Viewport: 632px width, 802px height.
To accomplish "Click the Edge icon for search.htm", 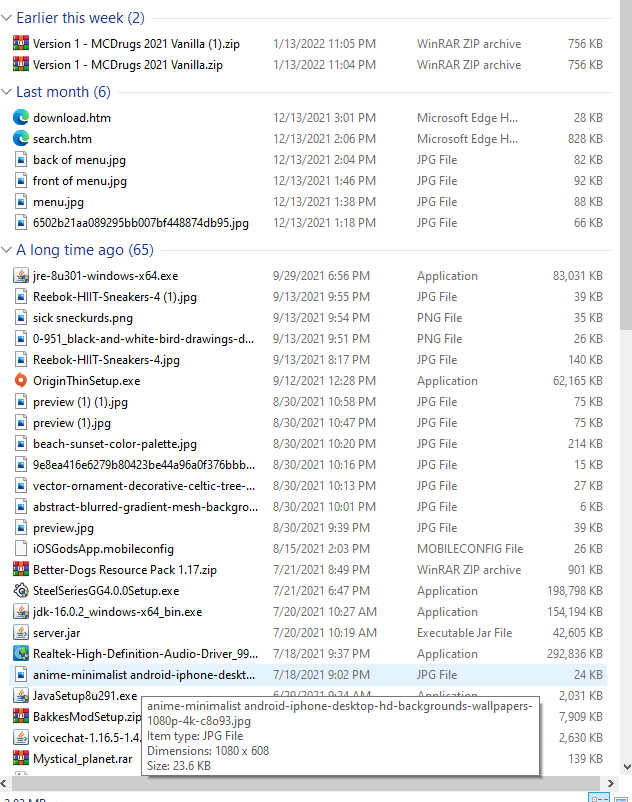I will coord(20,139).
